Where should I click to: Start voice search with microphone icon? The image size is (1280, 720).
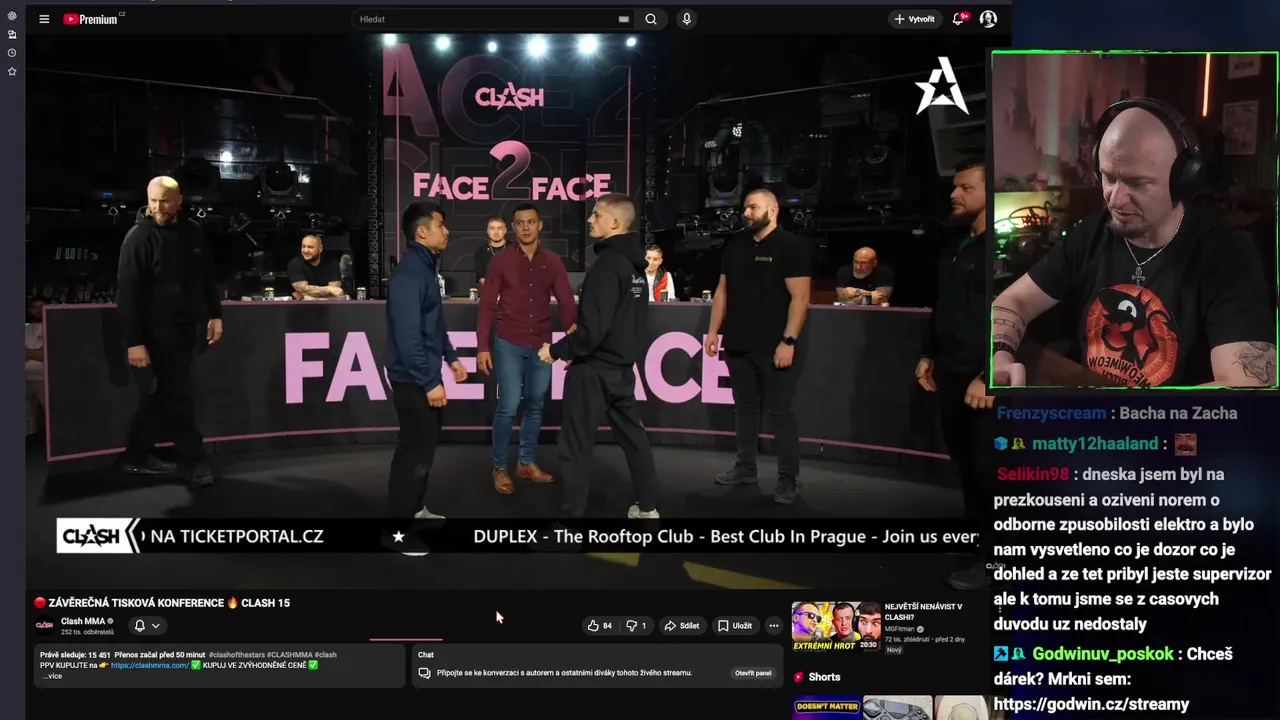point(686,19)
